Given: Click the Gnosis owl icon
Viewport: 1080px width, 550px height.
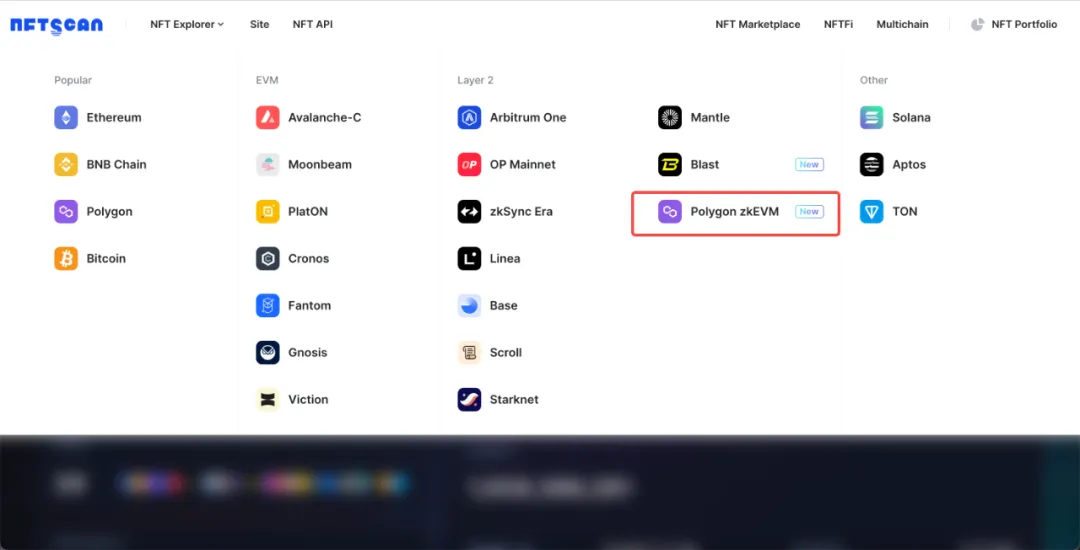Looking at the screenshot, I should tap(267, 352).
